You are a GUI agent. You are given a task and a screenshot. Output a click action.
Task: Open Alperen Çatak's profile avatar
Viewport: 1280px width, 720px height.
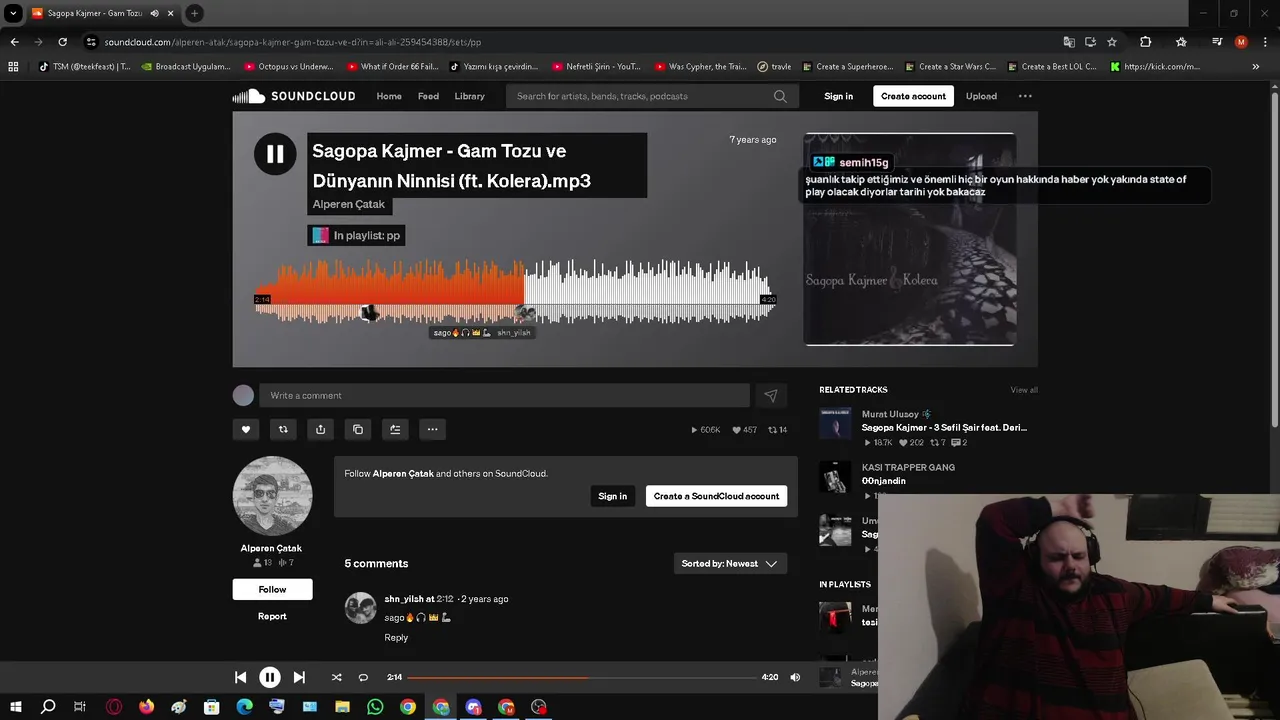click(272, 496)
